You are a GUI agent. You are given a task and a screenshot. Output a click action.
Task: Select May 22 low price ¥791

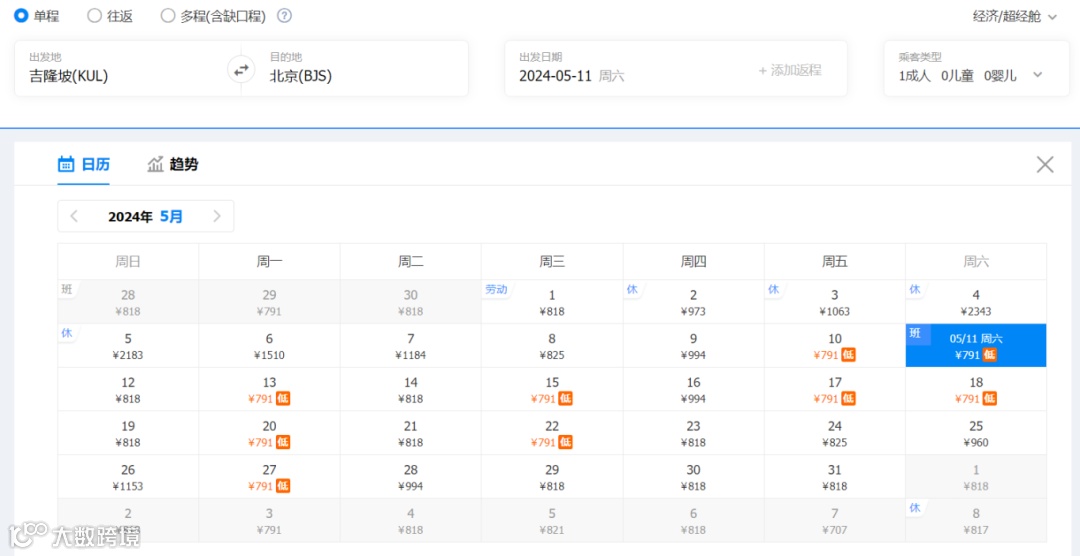click(552, 433)
